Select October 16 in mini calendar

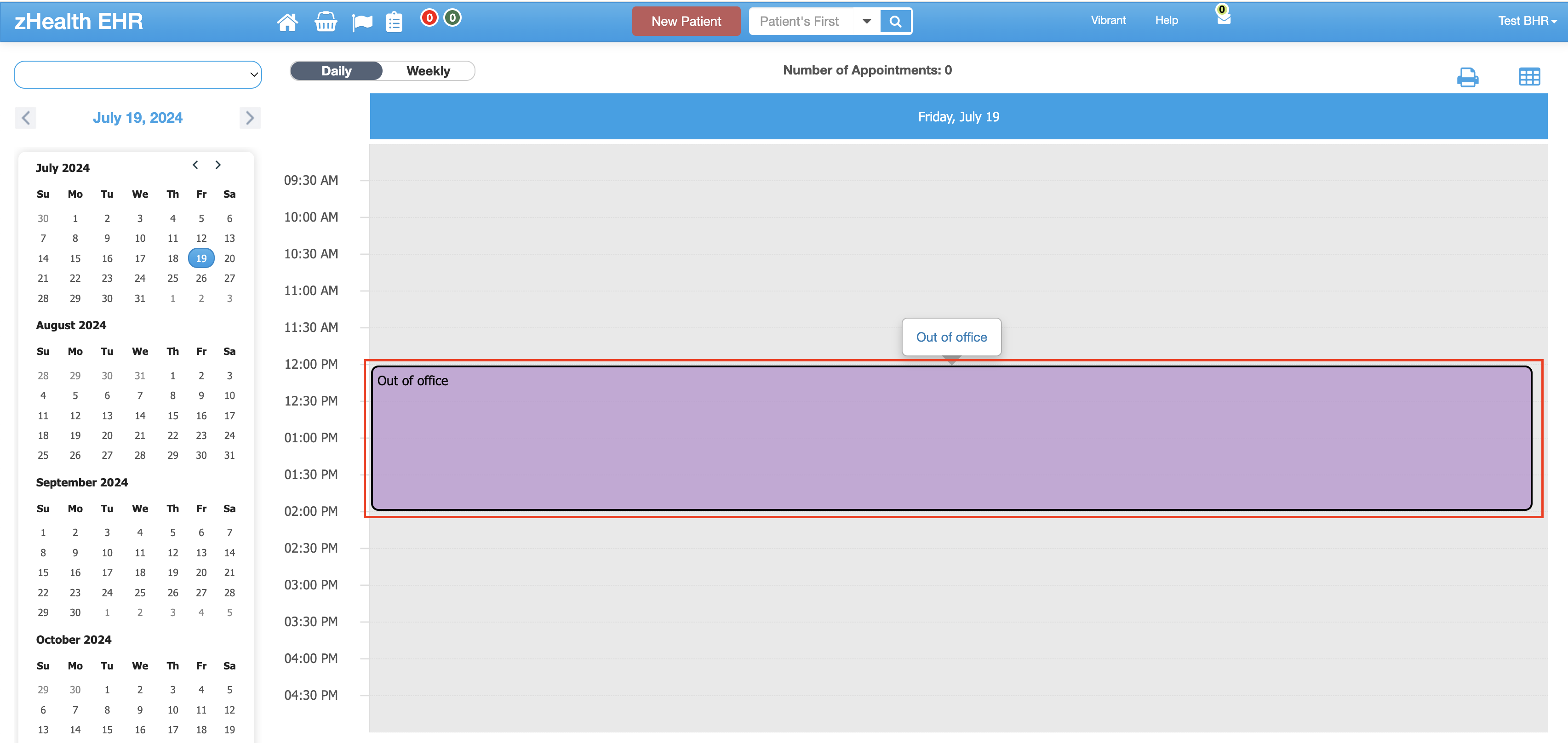(140, 730)
